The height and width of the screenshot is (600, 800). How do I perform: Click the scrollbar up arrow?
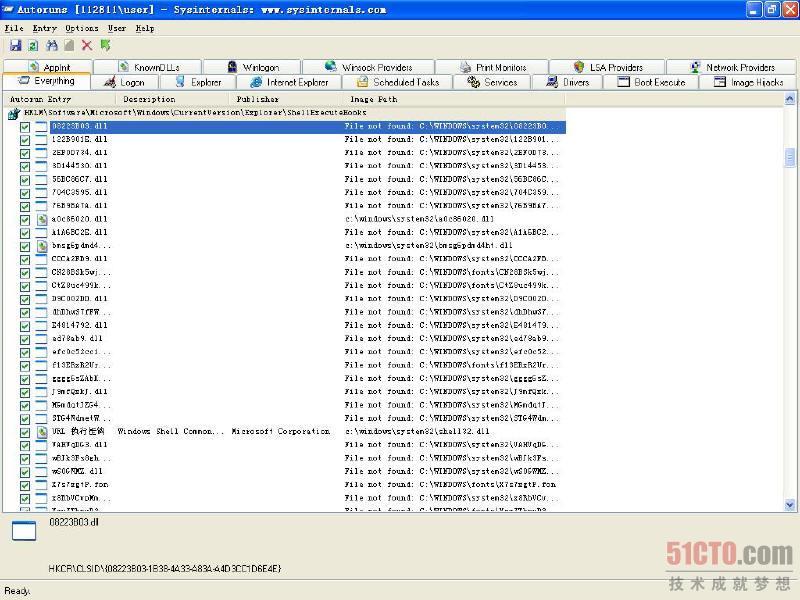click(x=789, y=99)
